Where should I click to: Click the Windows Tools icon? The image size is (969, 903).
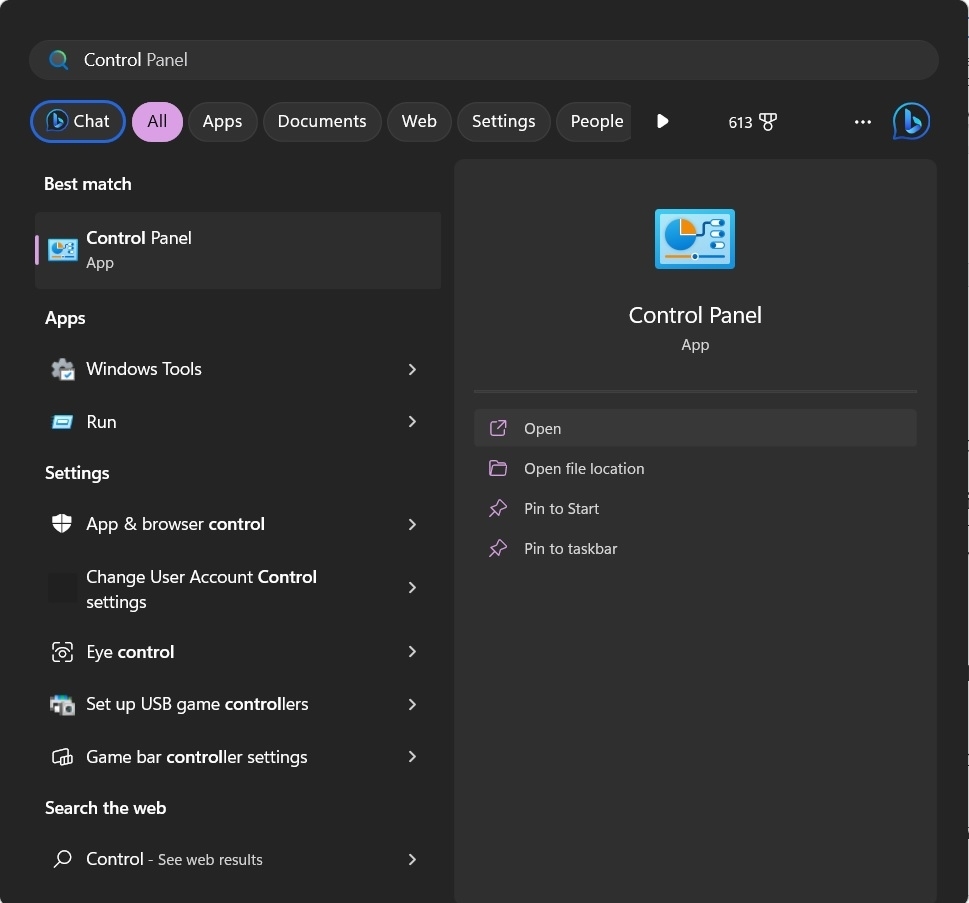coord(62,369)
